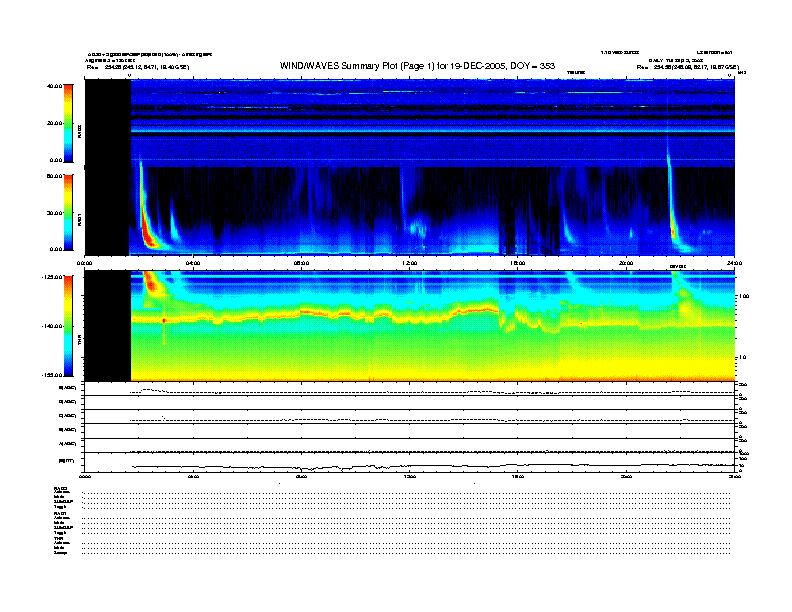Select the 30.00 label on RAD1 scale
This screenshot has width=792, height=612.
pyautogui.click(x=54, y=213)
